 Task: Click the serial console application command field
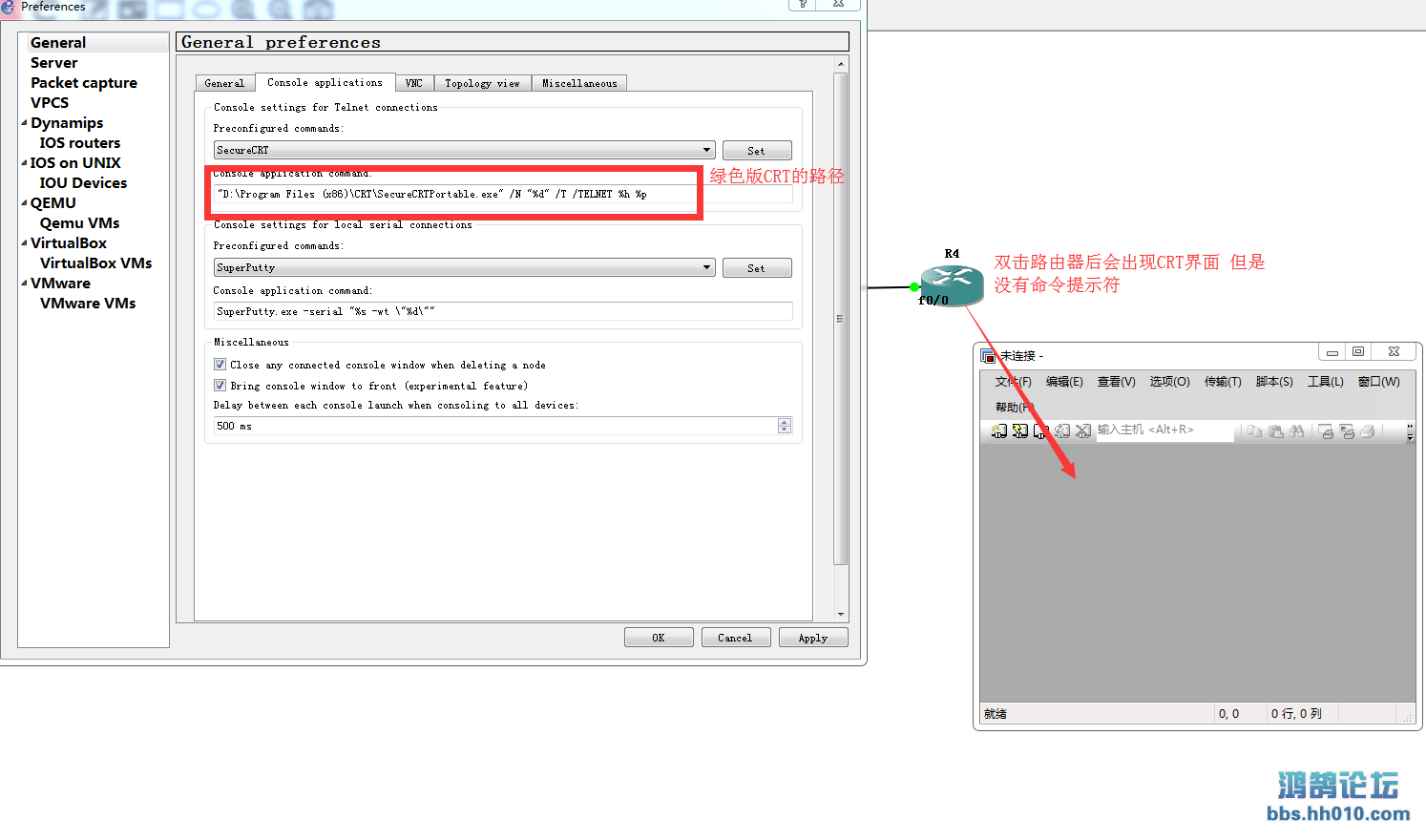coord(503,311)
